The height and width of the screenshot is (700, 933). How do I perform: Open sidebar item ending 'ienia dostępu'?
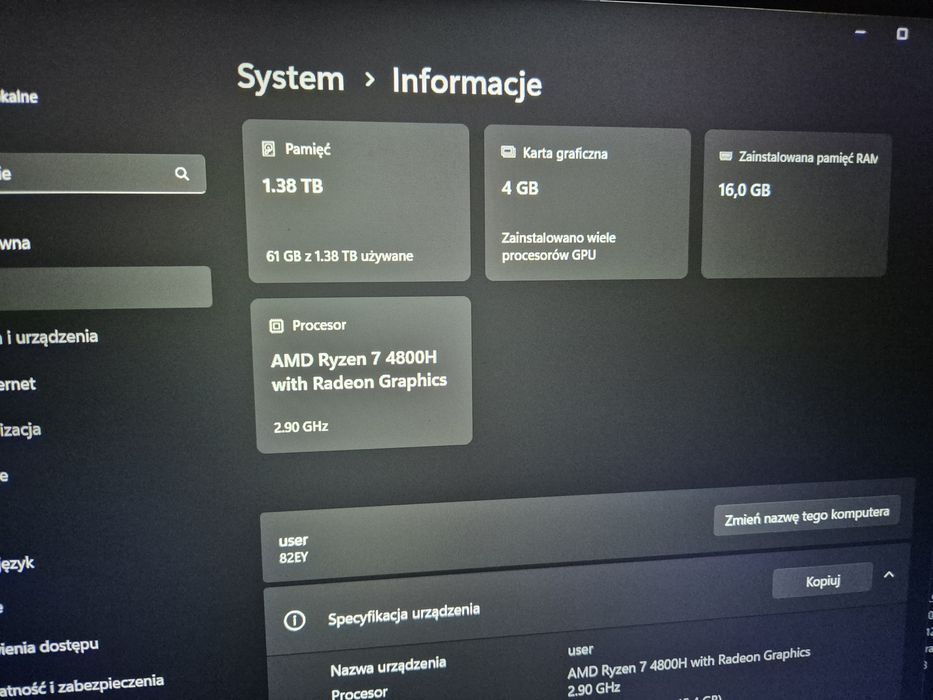tap(49, 646)
